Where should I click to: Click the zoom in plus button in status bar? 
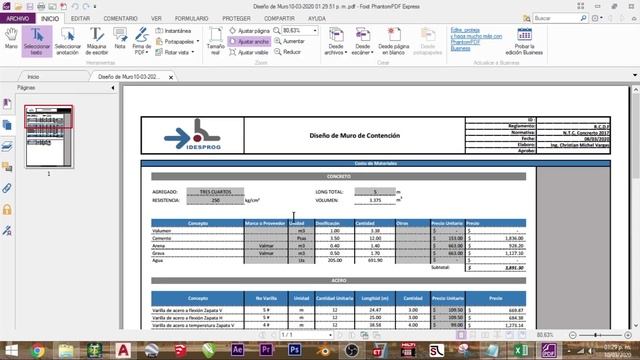coord(628,335)
